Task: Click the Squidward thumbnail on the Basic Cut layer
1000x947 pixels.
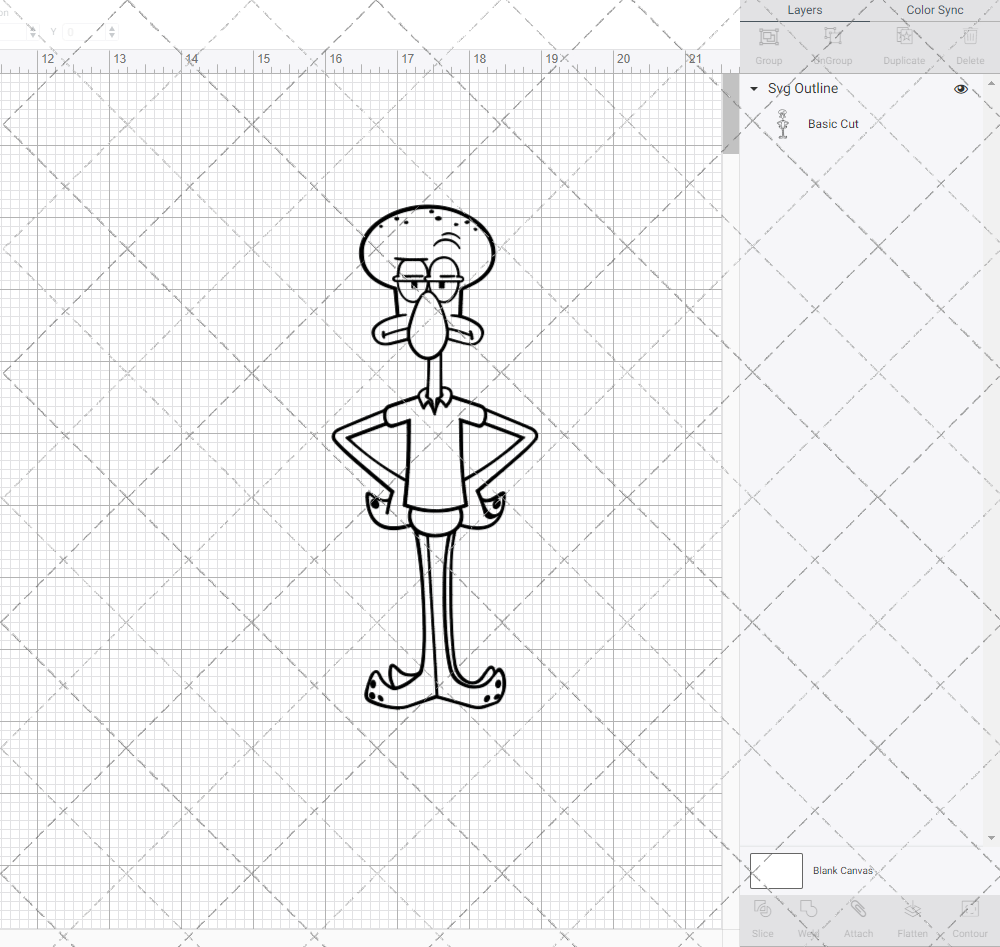Action: click(x=783, y=124)
